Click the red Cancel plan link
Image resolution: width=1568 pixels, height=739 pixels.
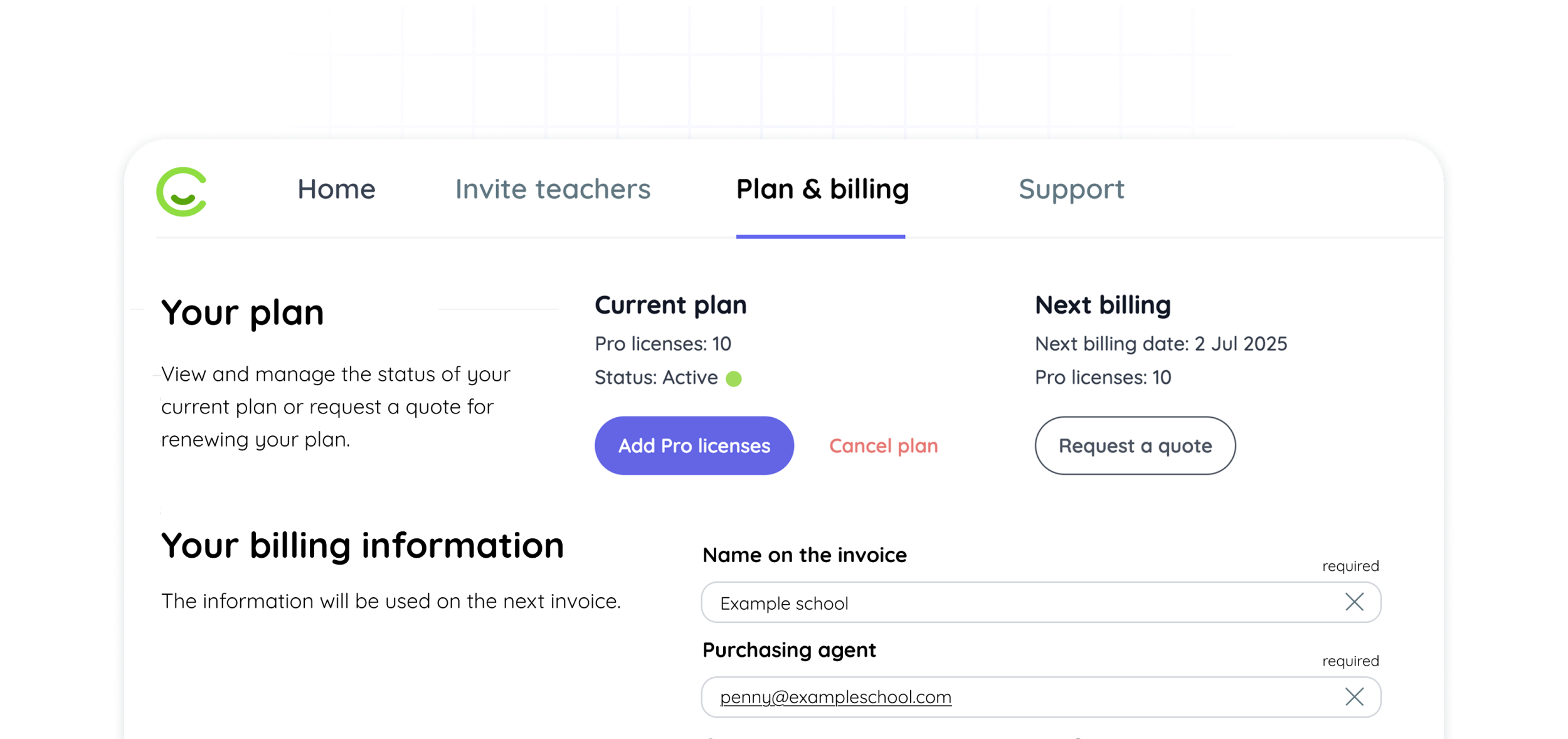coord(883,446)
